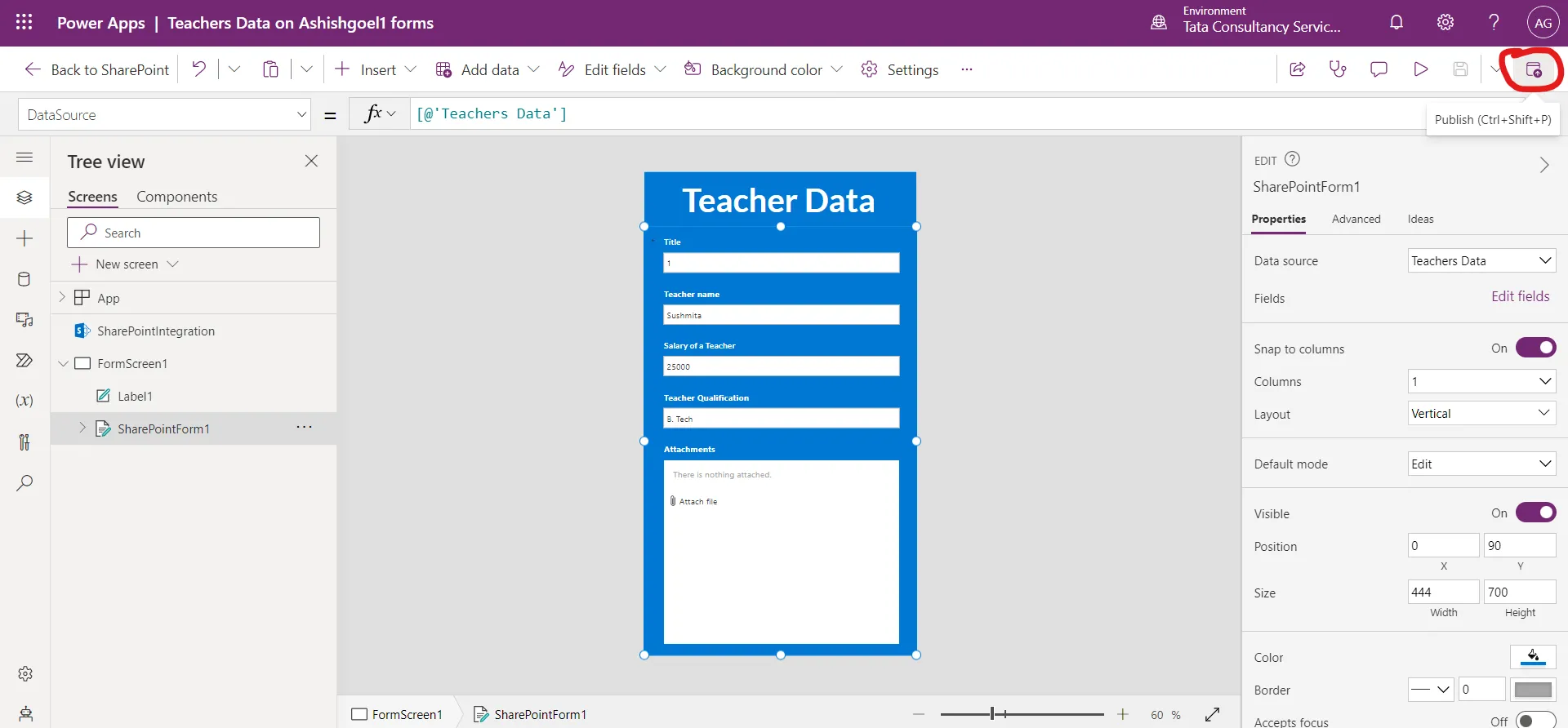
Task: Select the Label1 tree item
Action: click(135, 396)
